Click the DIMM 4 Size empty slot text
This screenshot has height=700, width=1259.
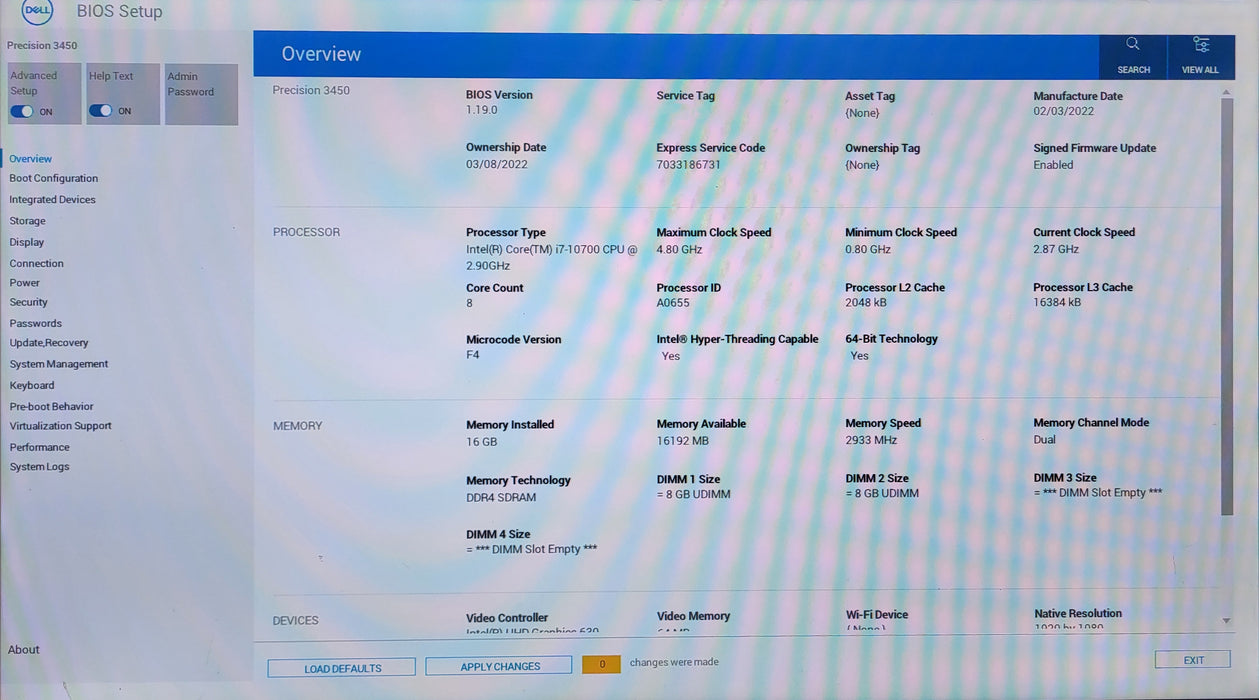click(x=532, y=550)
